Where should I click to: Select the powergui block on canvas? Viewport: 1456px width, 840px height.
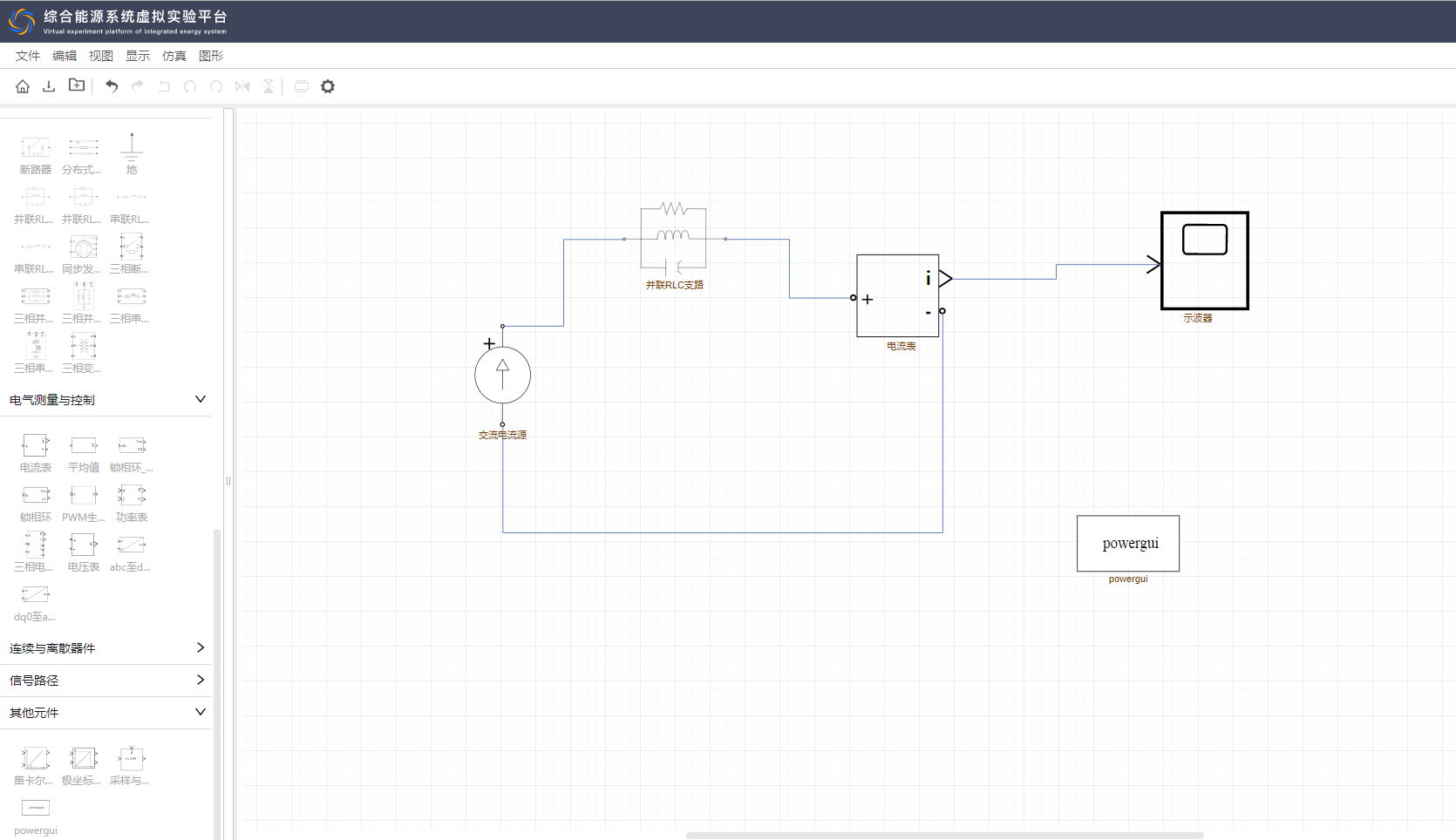click(1128, 544)
